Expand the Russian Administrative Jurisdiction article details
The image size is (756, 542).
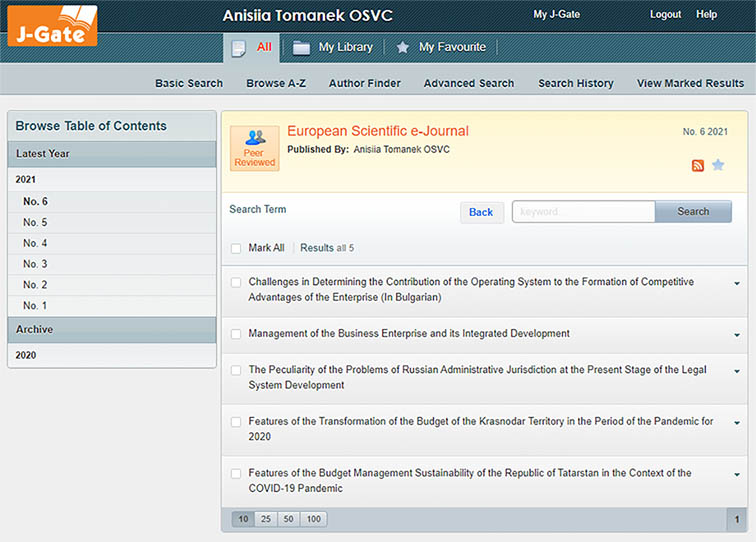tap(737, 372)
